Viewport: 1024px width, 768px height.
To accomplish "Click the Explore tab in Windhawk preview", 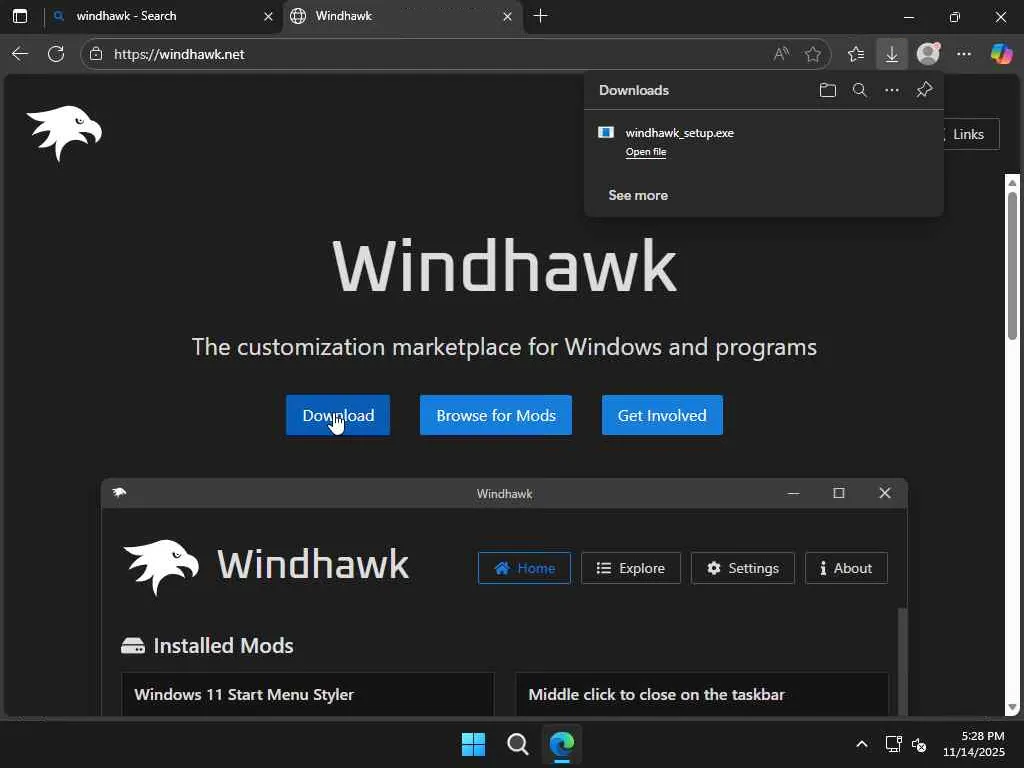I will pos(631,568).
